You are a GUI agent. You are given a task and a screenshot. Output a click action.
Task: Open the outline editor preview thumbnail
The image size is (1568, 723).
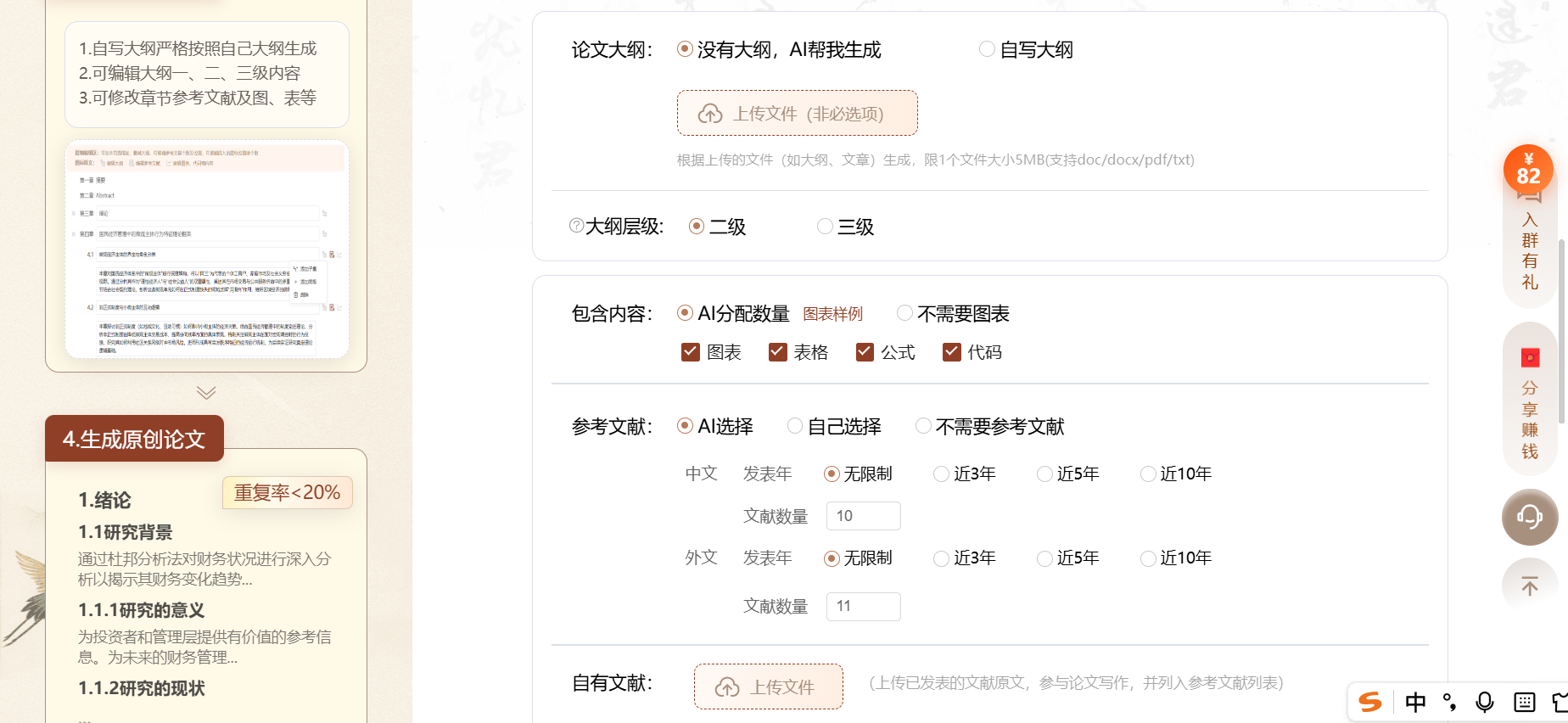207,249
